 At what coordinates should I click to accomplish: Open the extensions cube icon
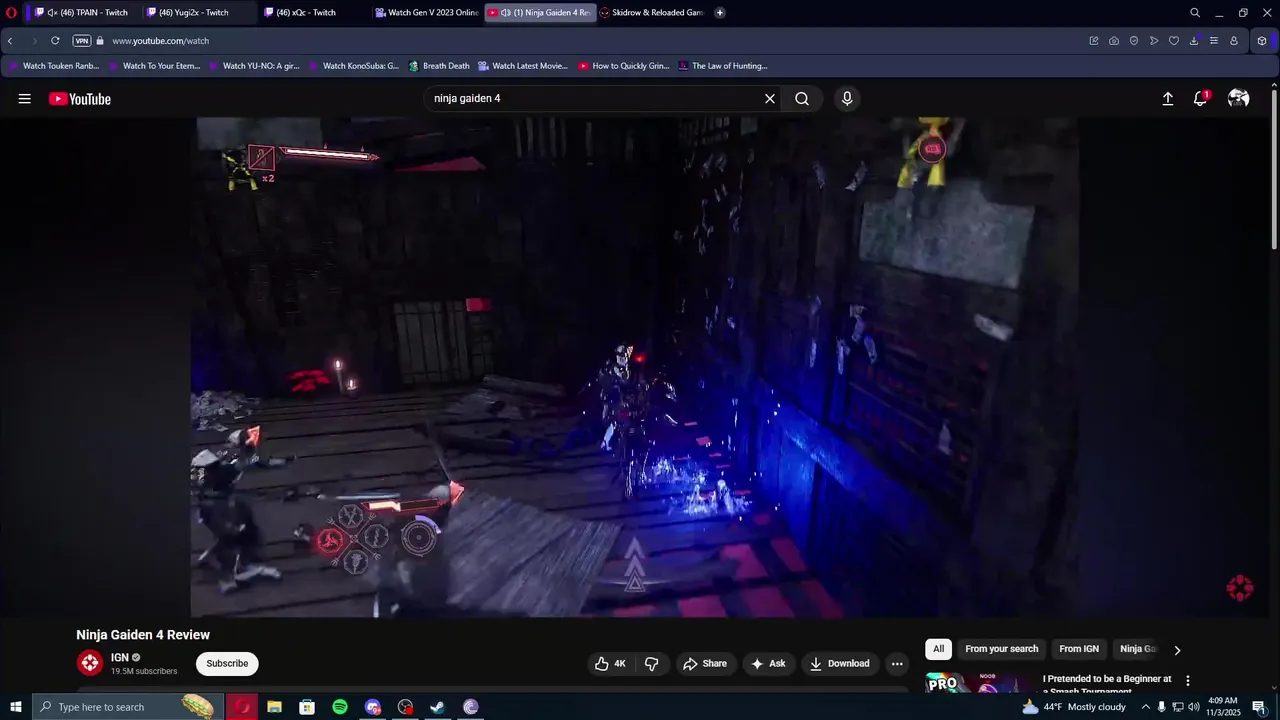pos(1262,41)
